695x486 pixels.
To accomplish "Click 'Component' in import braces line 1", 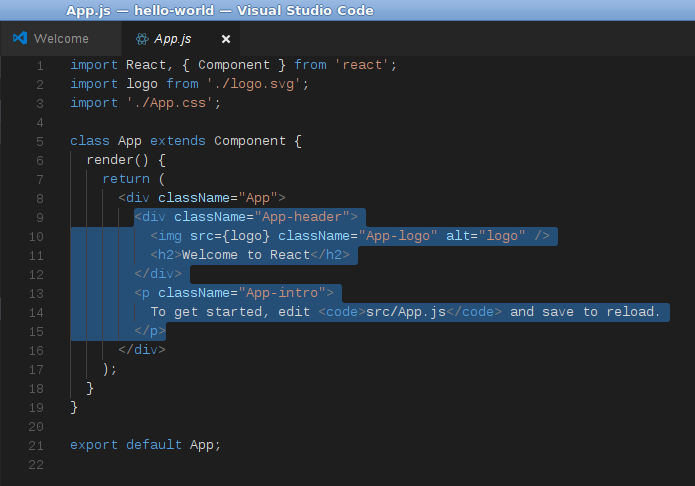I will pos(234,65).
